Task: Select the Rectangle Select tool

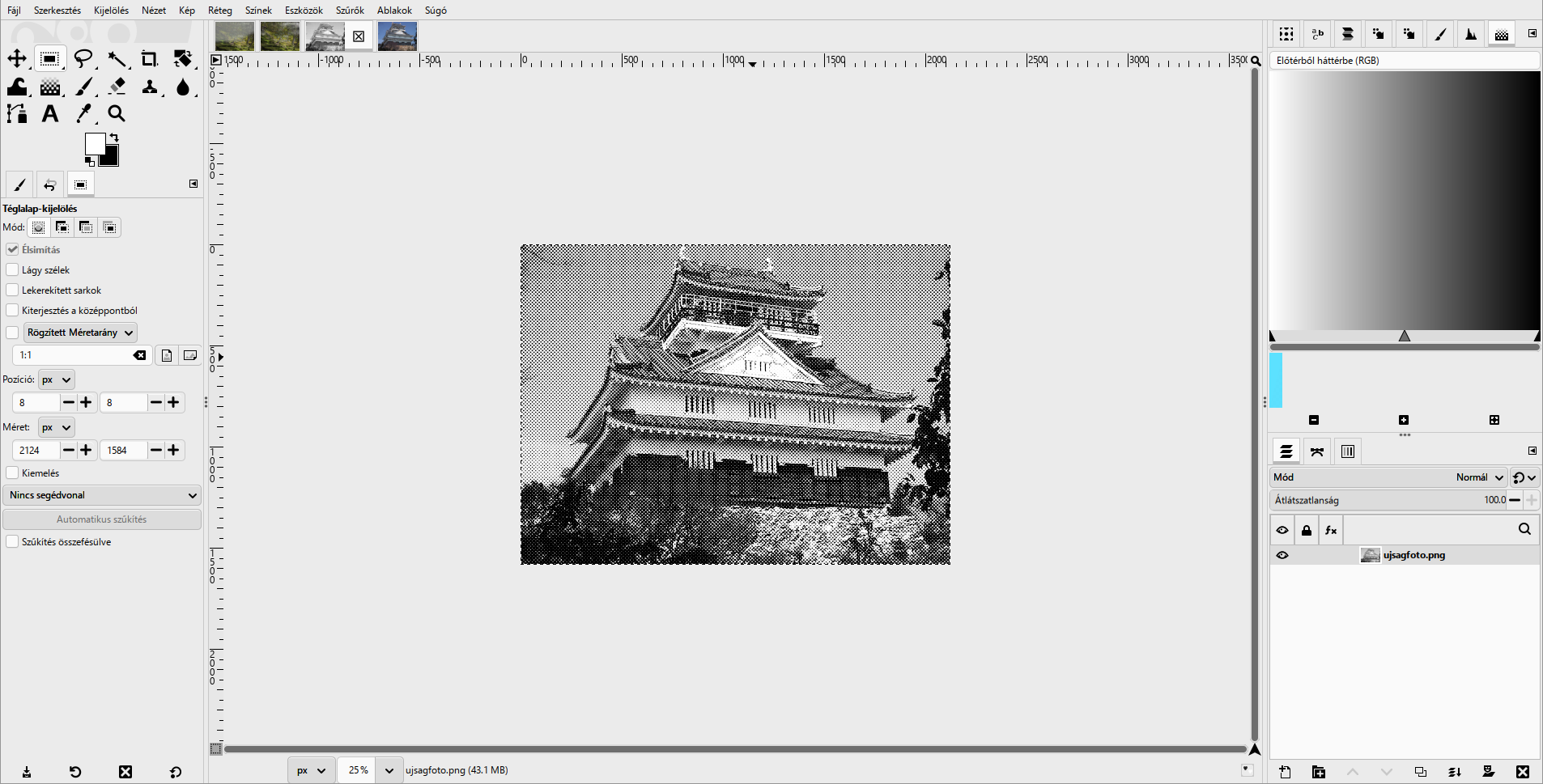Action: [x=49, y=58]
